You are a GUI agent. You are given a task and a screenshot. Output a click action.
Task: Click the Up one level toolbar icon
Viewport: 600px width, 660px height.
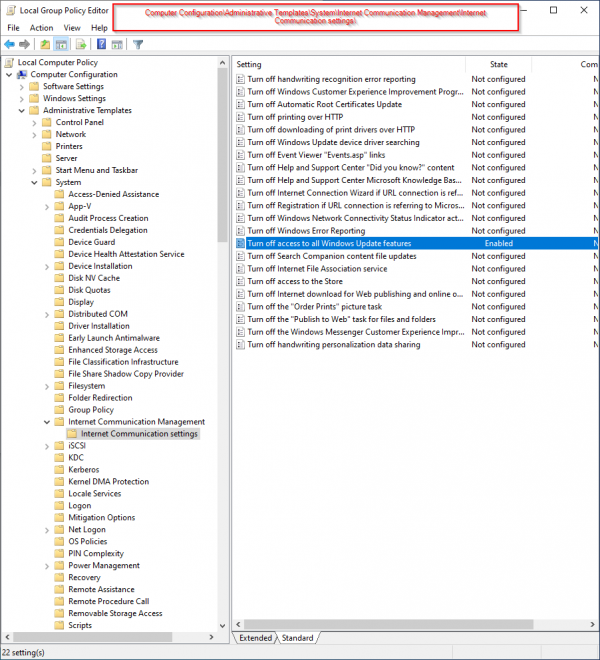coord(45,44)
